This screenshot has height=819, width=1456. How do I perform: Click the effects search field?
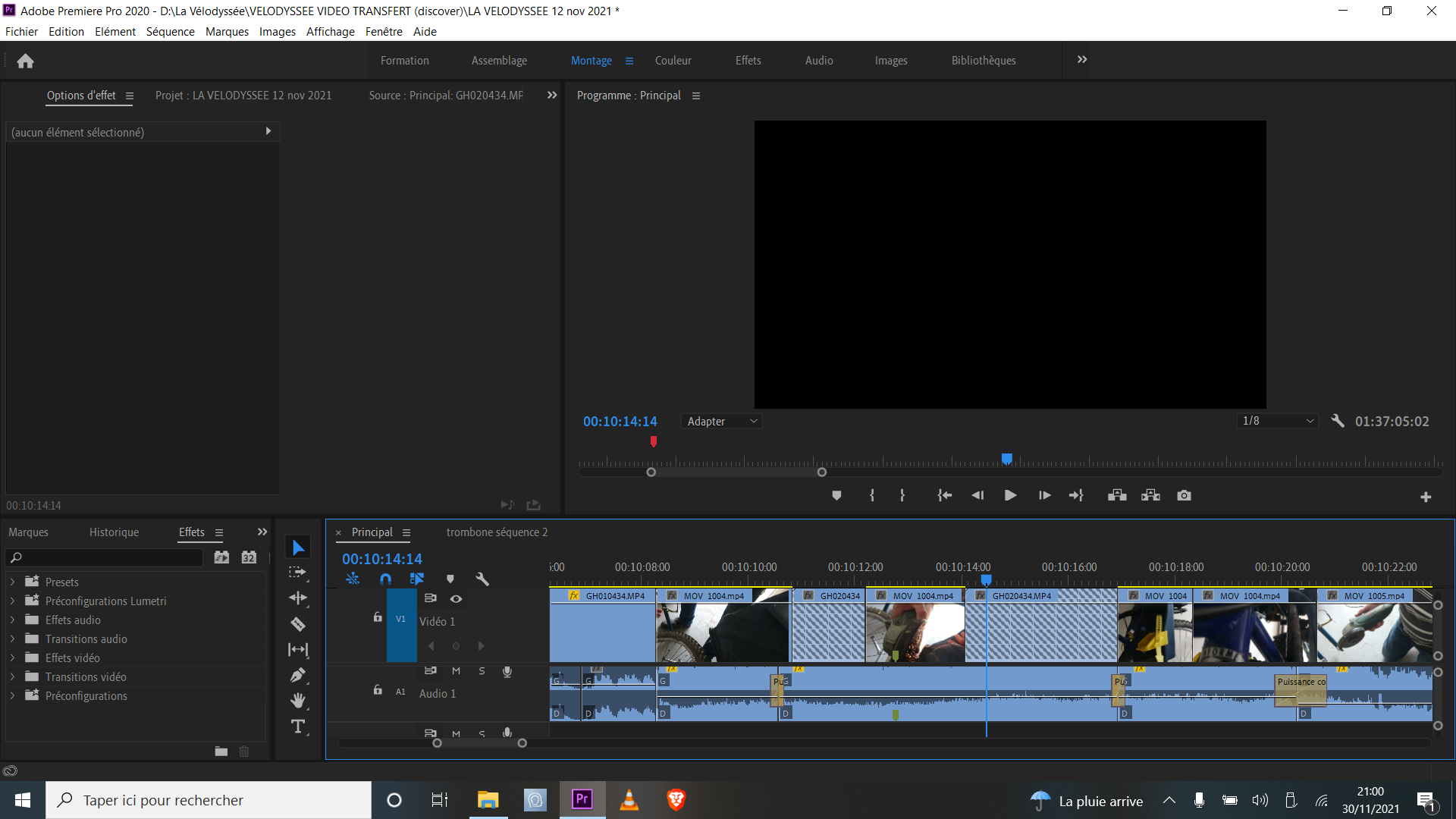coord(106,557)
